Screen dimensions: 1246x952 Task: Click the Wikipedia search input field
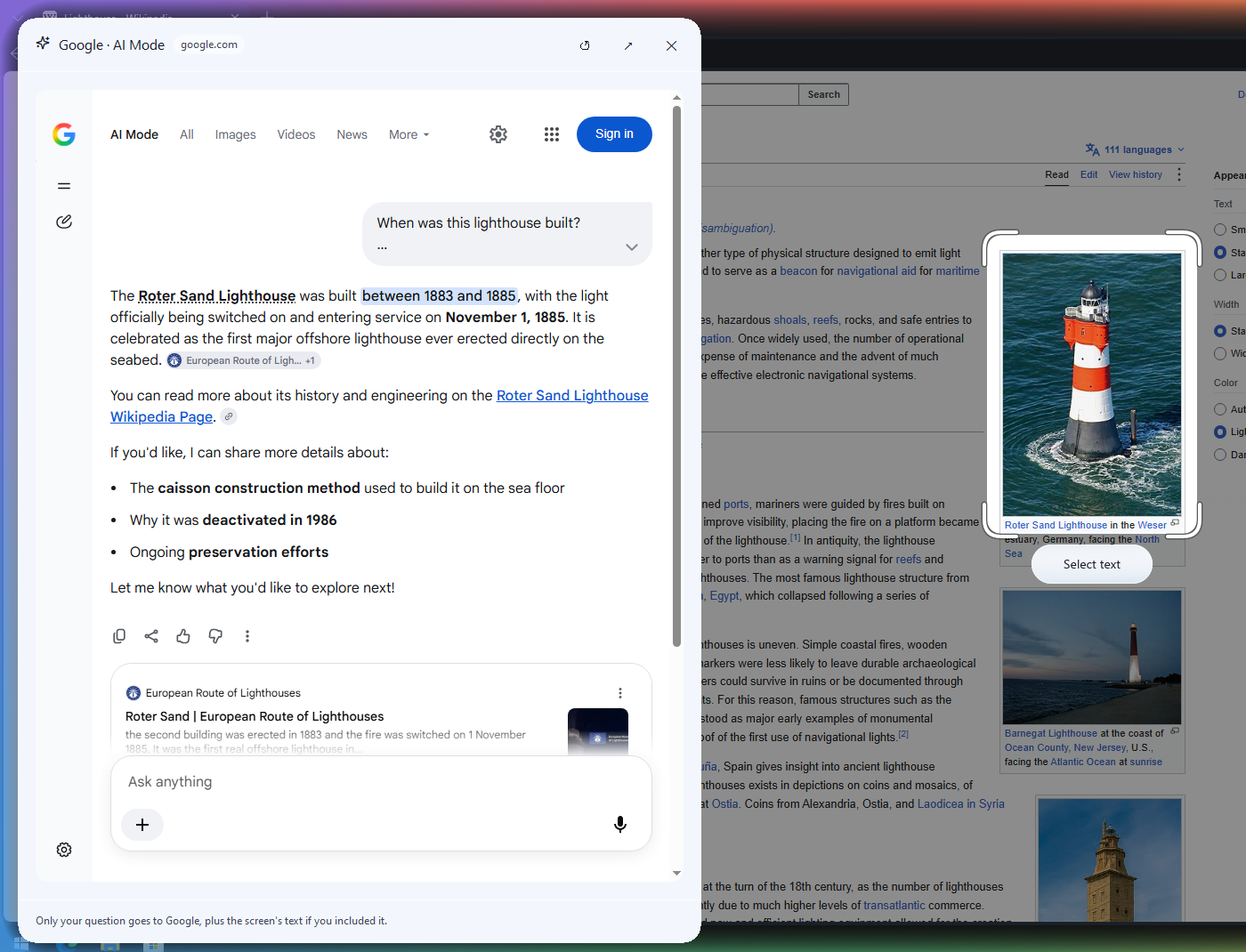(x=749, y=94)
